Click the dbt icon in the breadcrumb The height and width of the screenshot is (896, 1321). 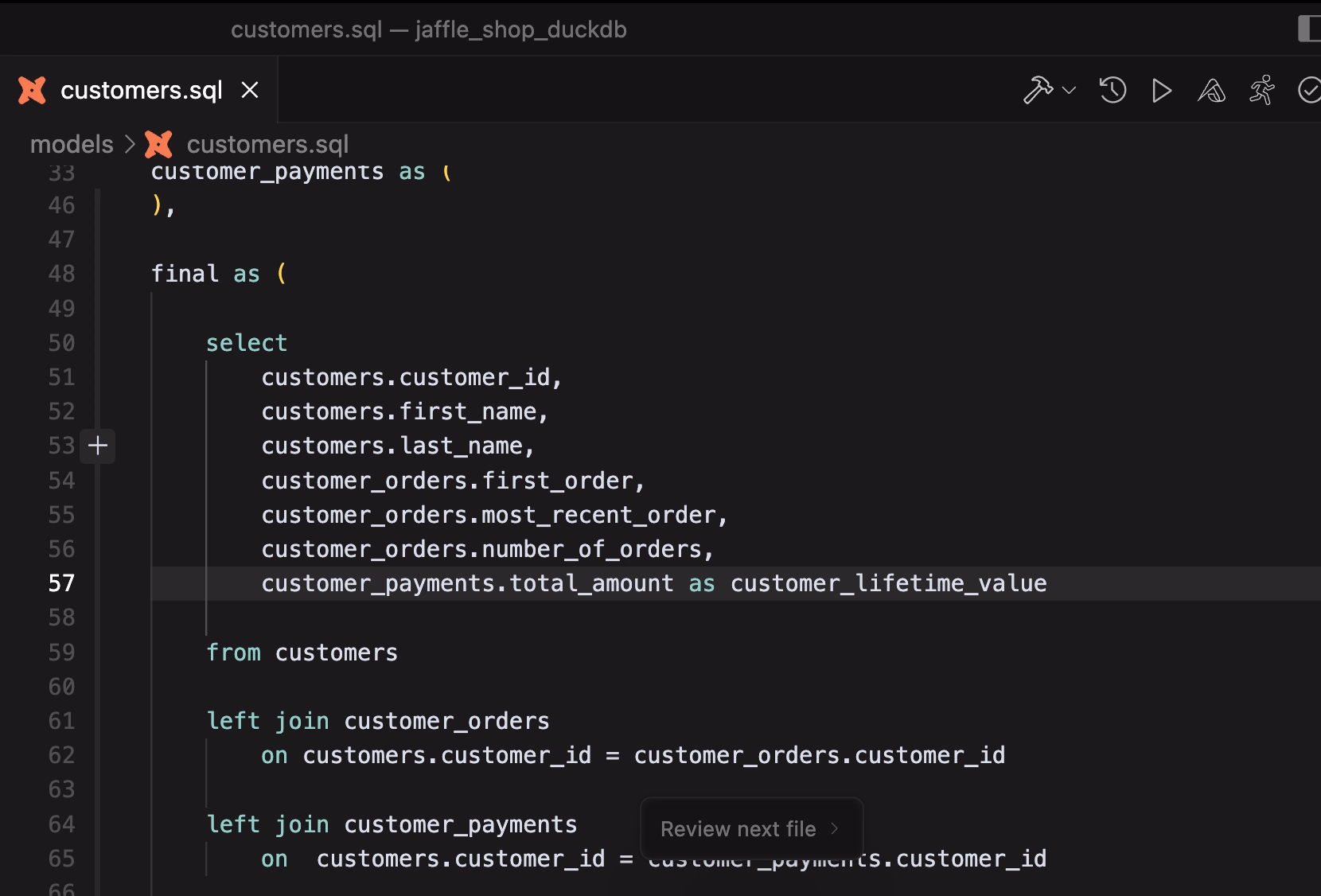point(158,144)
